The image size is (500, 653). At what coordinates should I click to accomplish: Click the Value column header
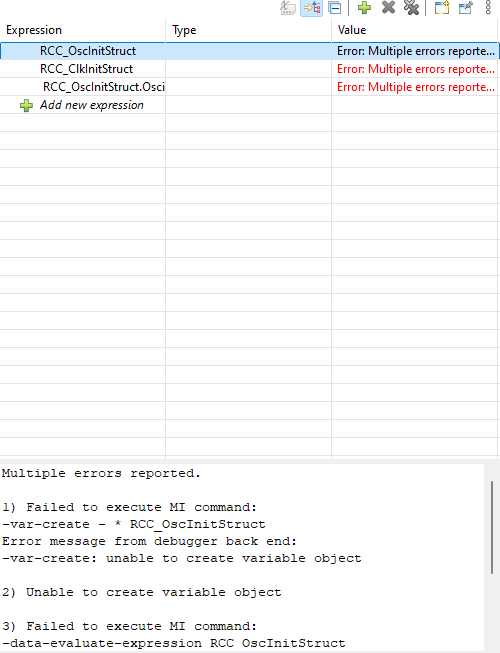pos(415,30)
